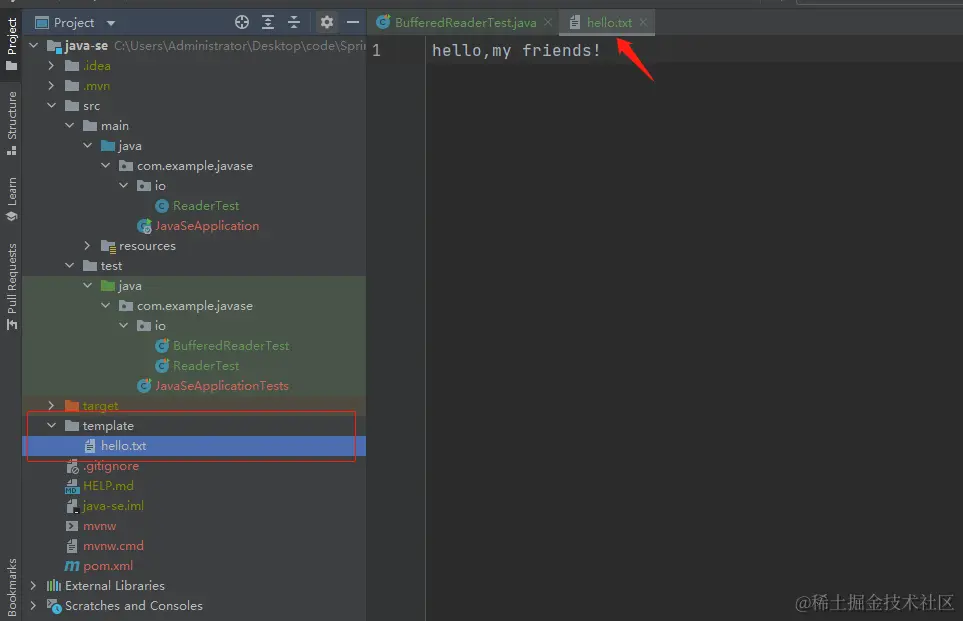963x621 pixels.
Task: Click the Maven pom.xml icon
Action: pos(72,566)
